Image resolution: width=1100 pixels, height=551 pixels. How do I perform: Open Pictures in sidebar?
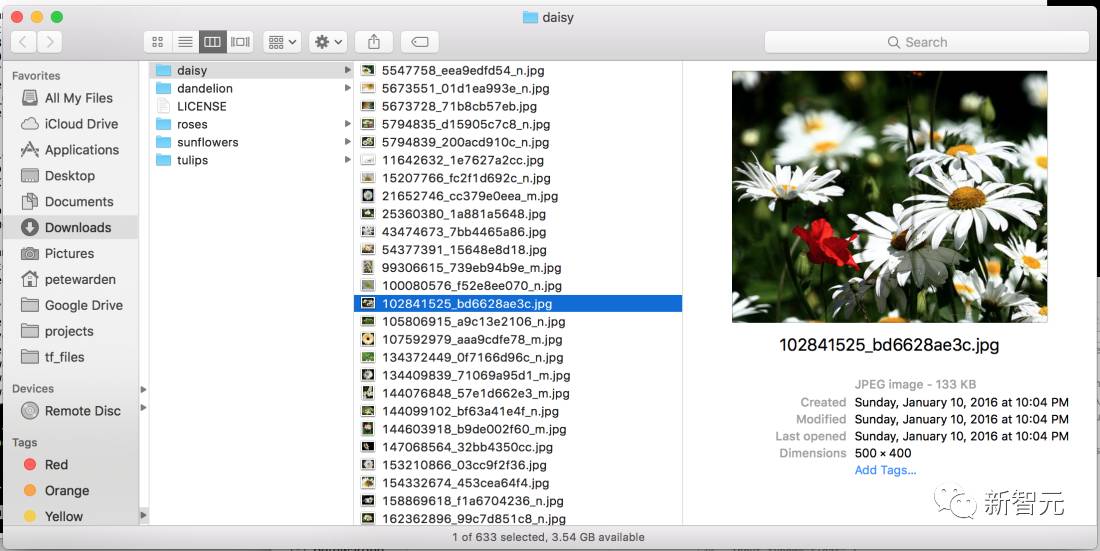pyautogui.click(x=71, y=253)
